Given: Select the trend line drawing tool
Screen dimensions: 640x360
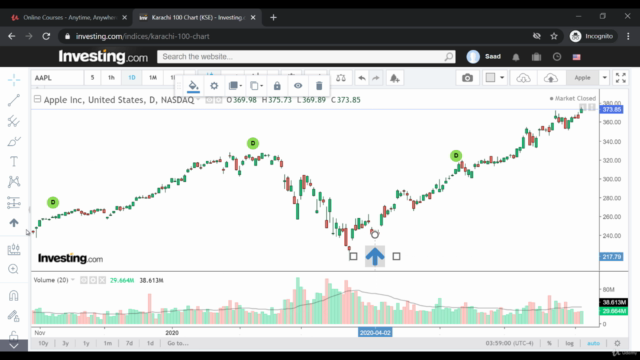Looking at the screenshot, I should click(14, 100).
